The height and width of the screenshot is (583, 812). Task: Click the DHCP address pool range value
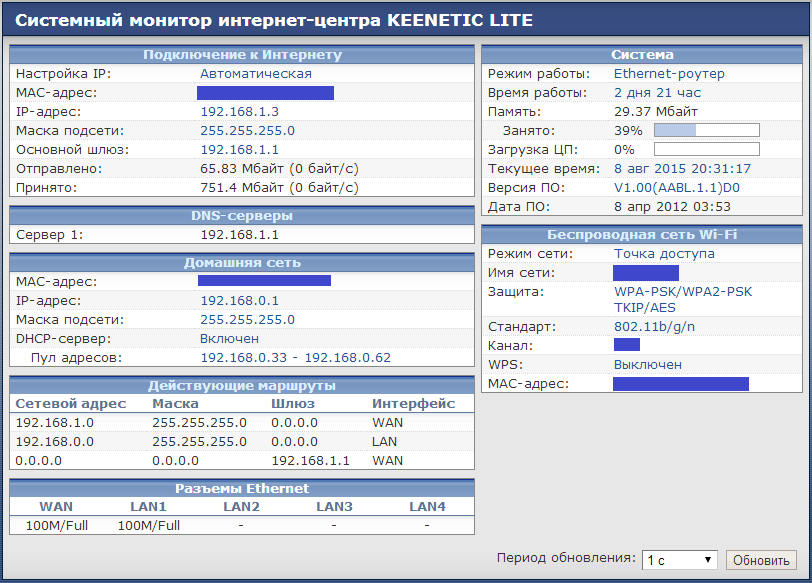295,357
